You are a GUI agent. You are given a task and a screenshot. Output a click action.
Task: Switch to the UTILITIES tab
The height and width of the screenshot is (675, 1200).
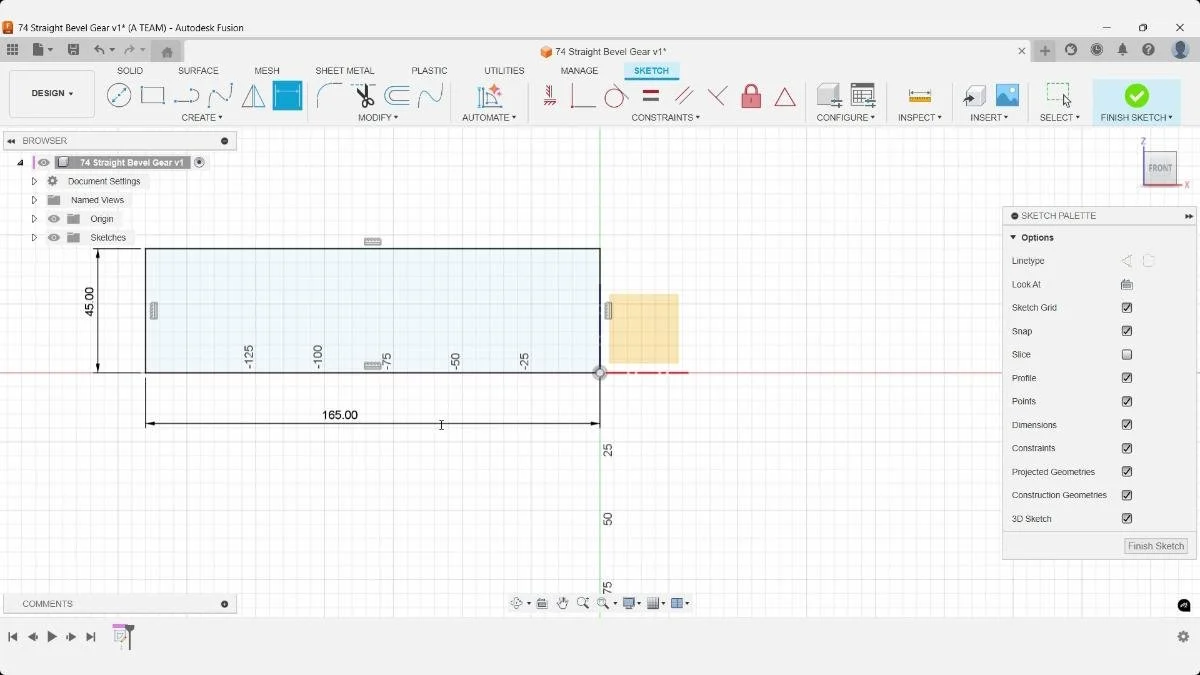(504, 71)
